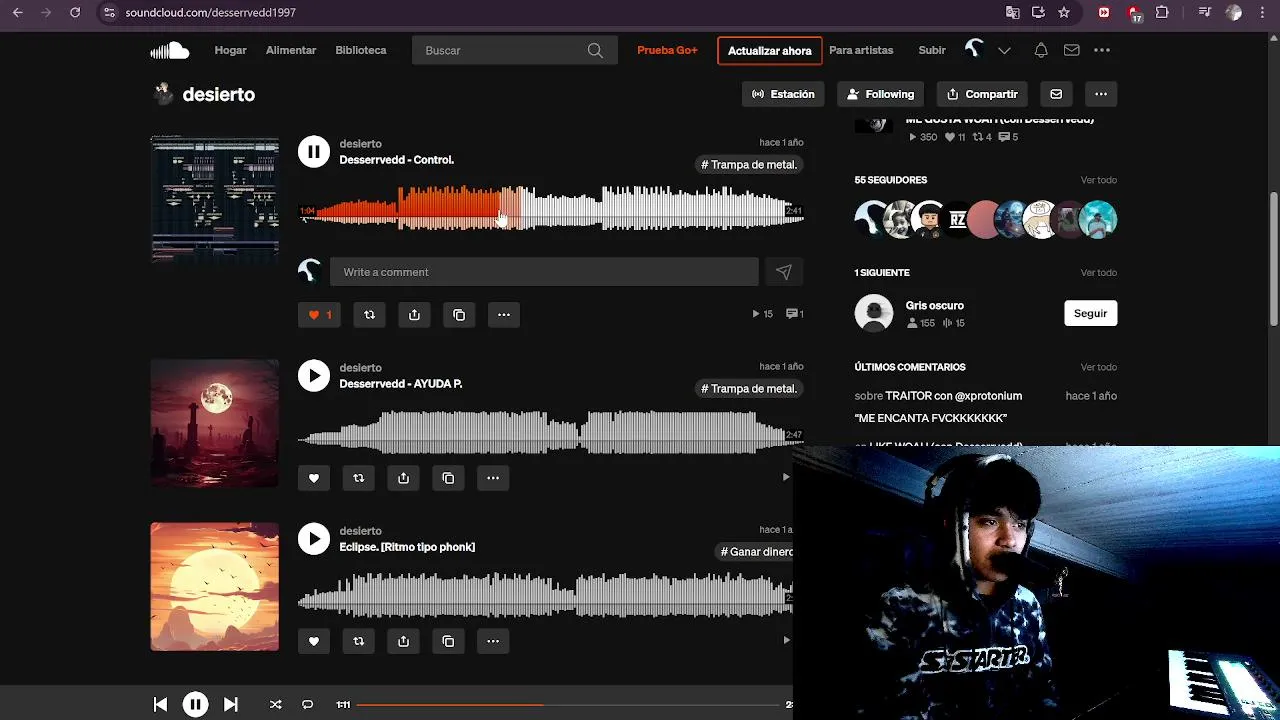
Task: Toggle repeat in the player bar
Action: pos(308,705)
